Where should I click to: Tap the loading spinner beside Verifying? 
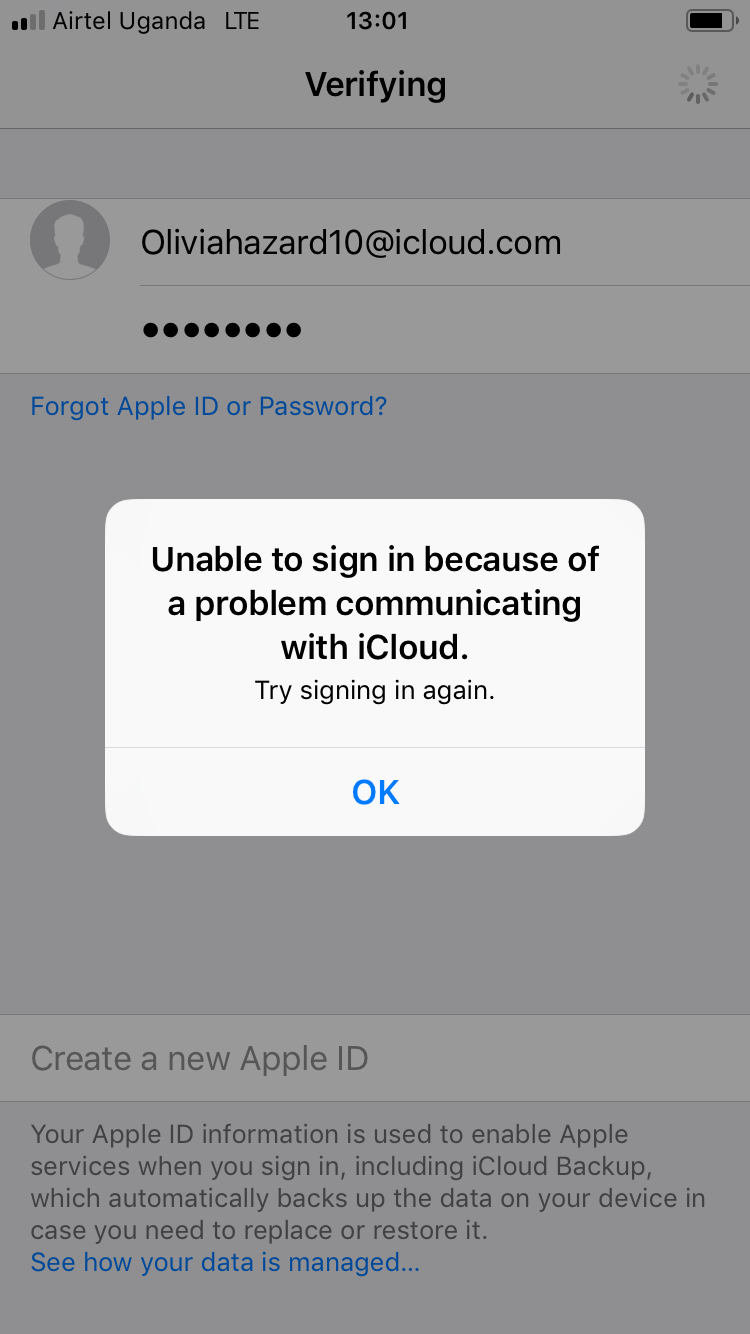tap(698, 85)
